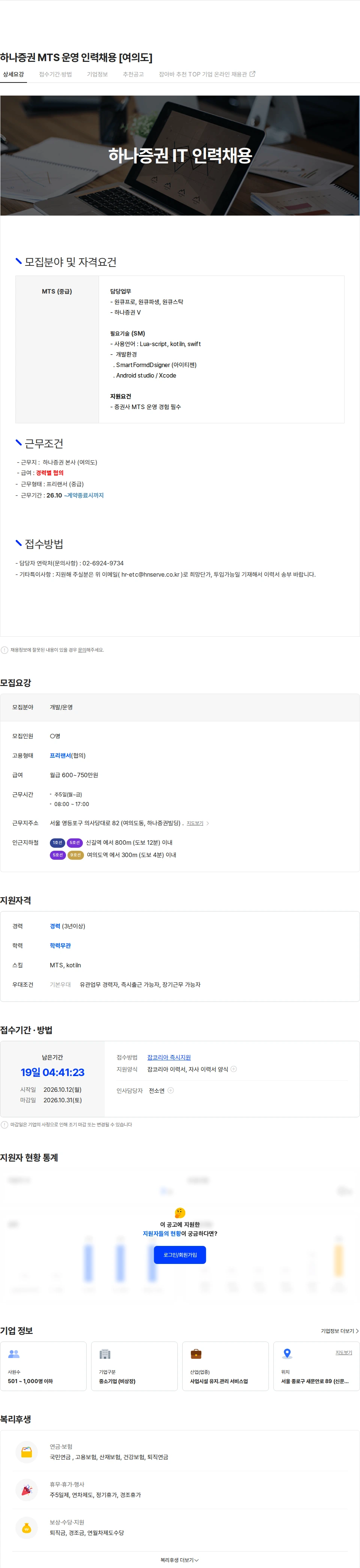Click the briefcase icon in 산업(업종) card
Viewport: 360px width, 1568px height.
196,1354
